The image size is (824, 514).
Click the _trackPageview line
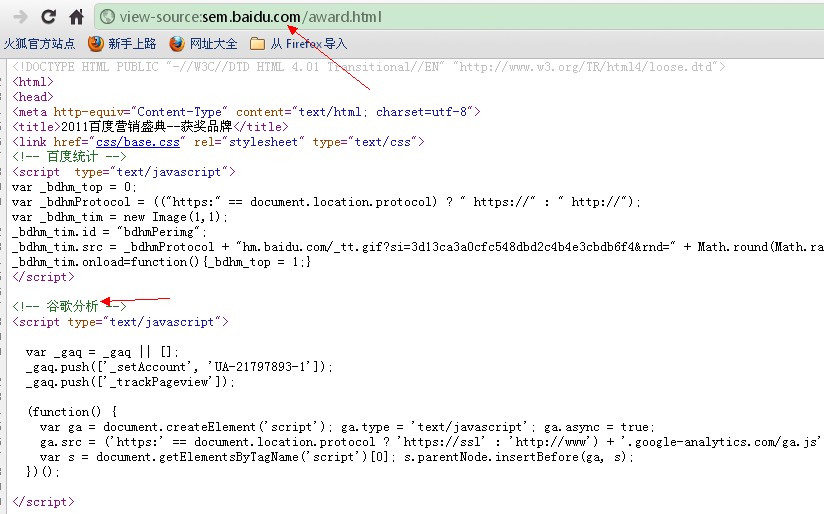point(130,382)
